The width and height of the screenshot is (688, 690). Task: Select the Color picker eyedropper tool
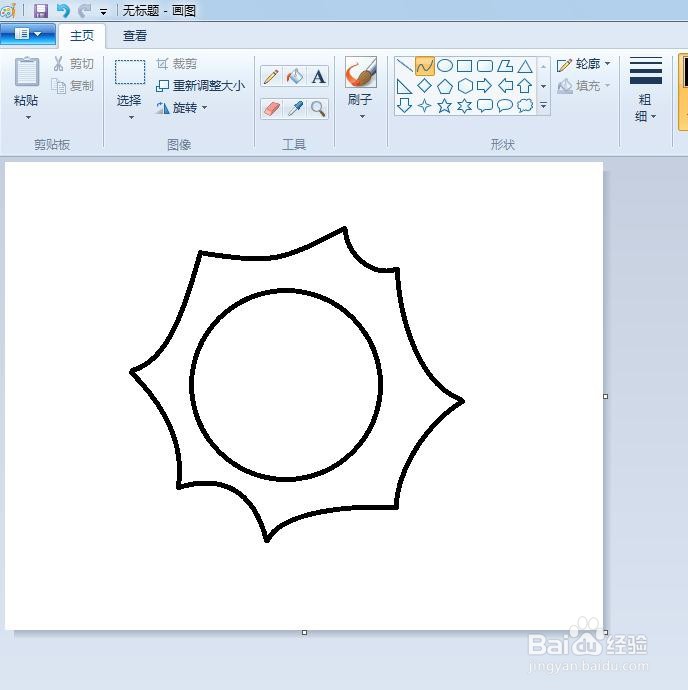pyautogui.click(x=294, y=109)
